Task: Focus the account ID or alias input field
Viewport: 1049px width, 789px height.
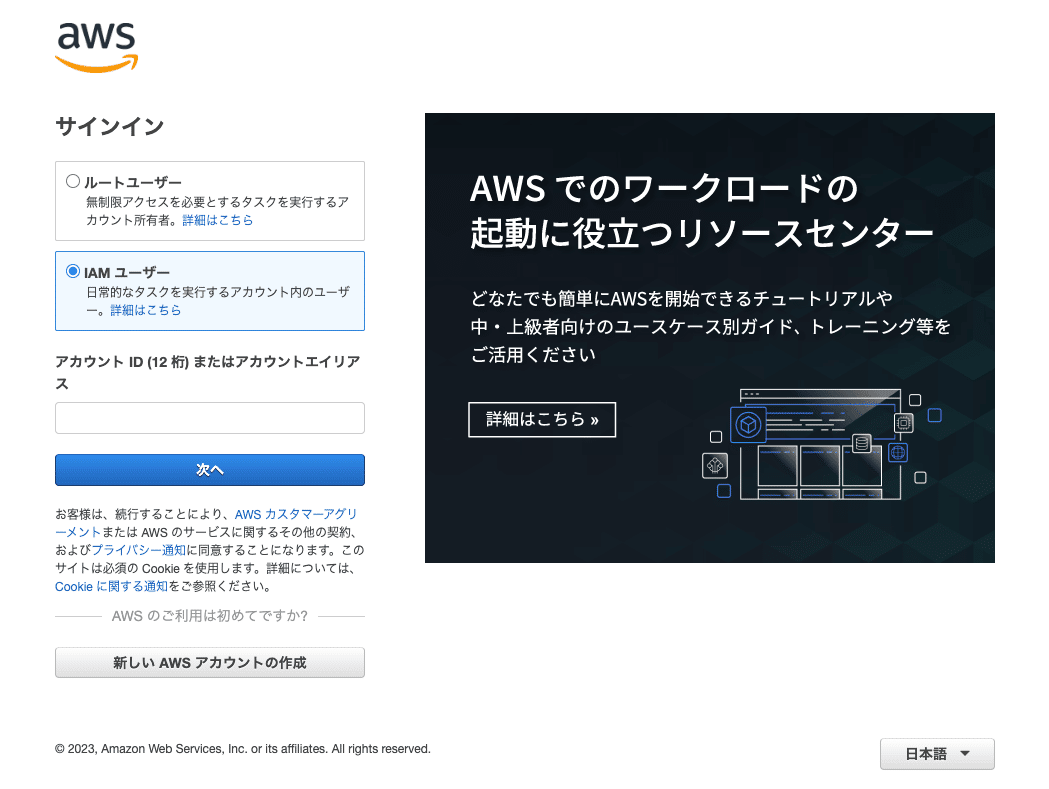Action: 209,418
